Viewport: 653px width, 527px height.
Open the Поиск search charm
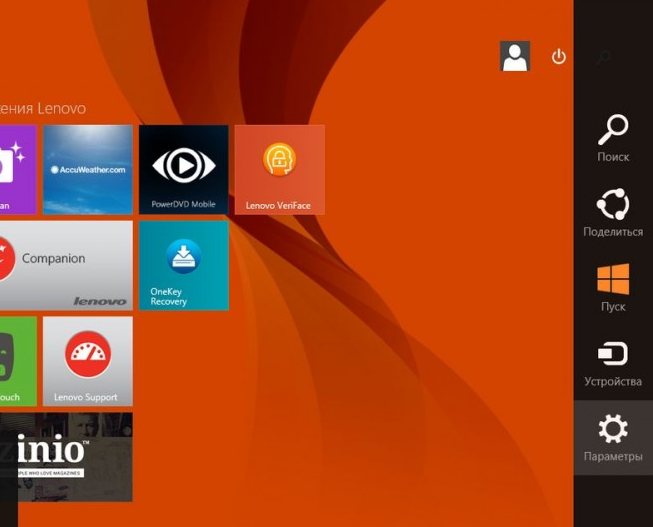[612, 138]
